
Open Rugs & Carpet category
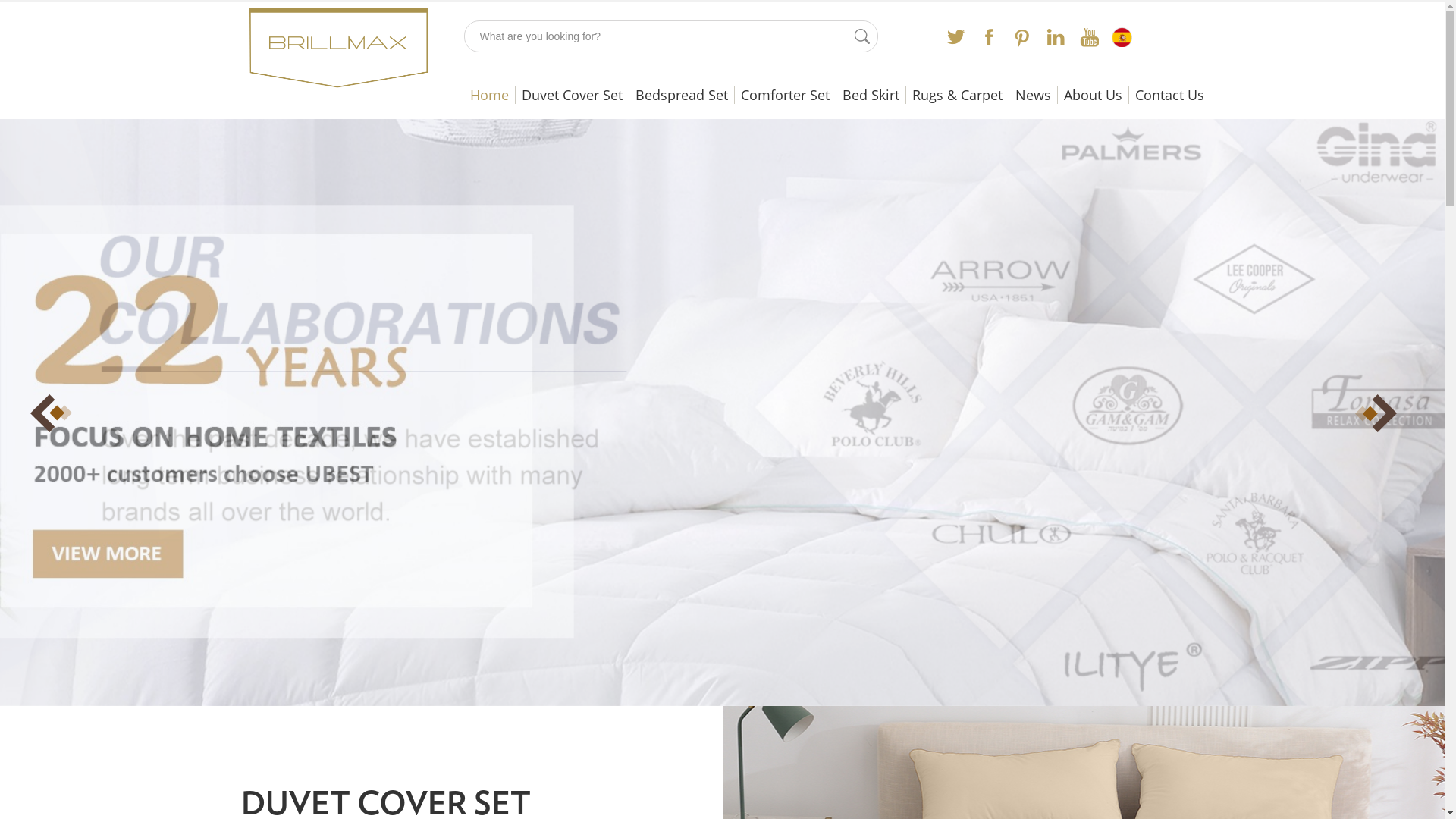pos(957,95)
